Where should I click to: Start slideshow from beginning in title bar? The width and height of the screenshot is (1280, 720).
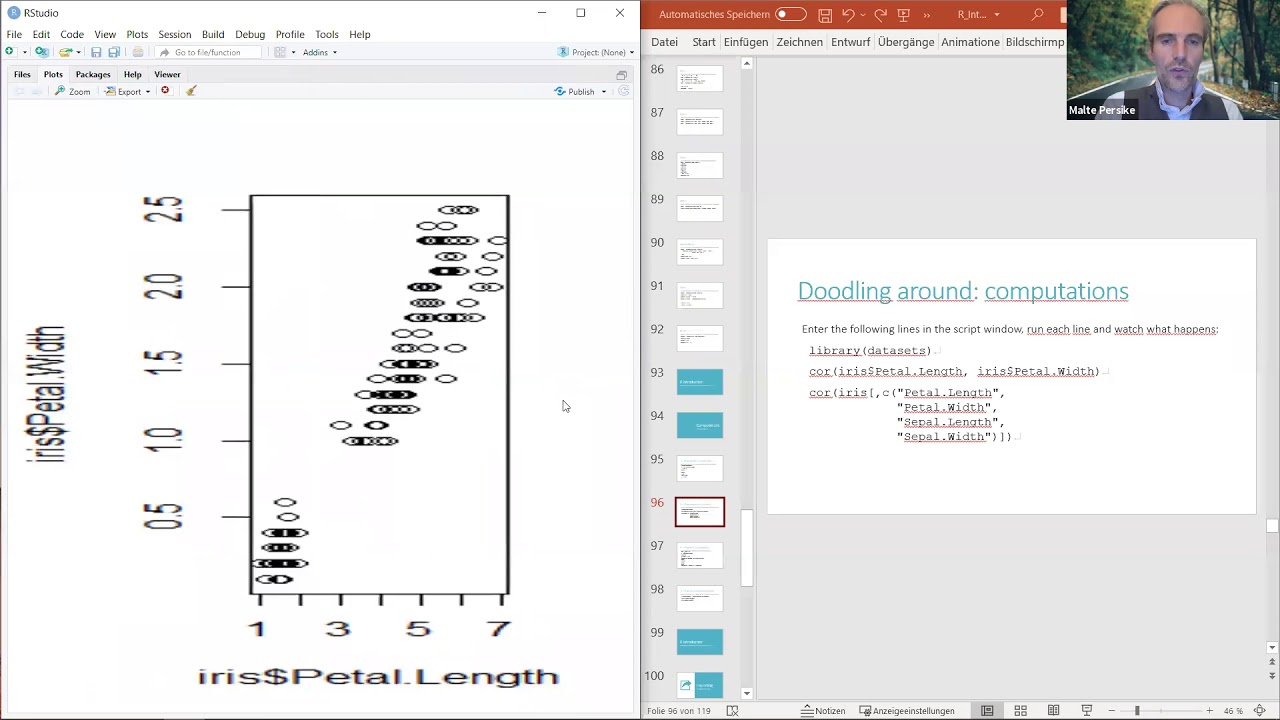904,14
